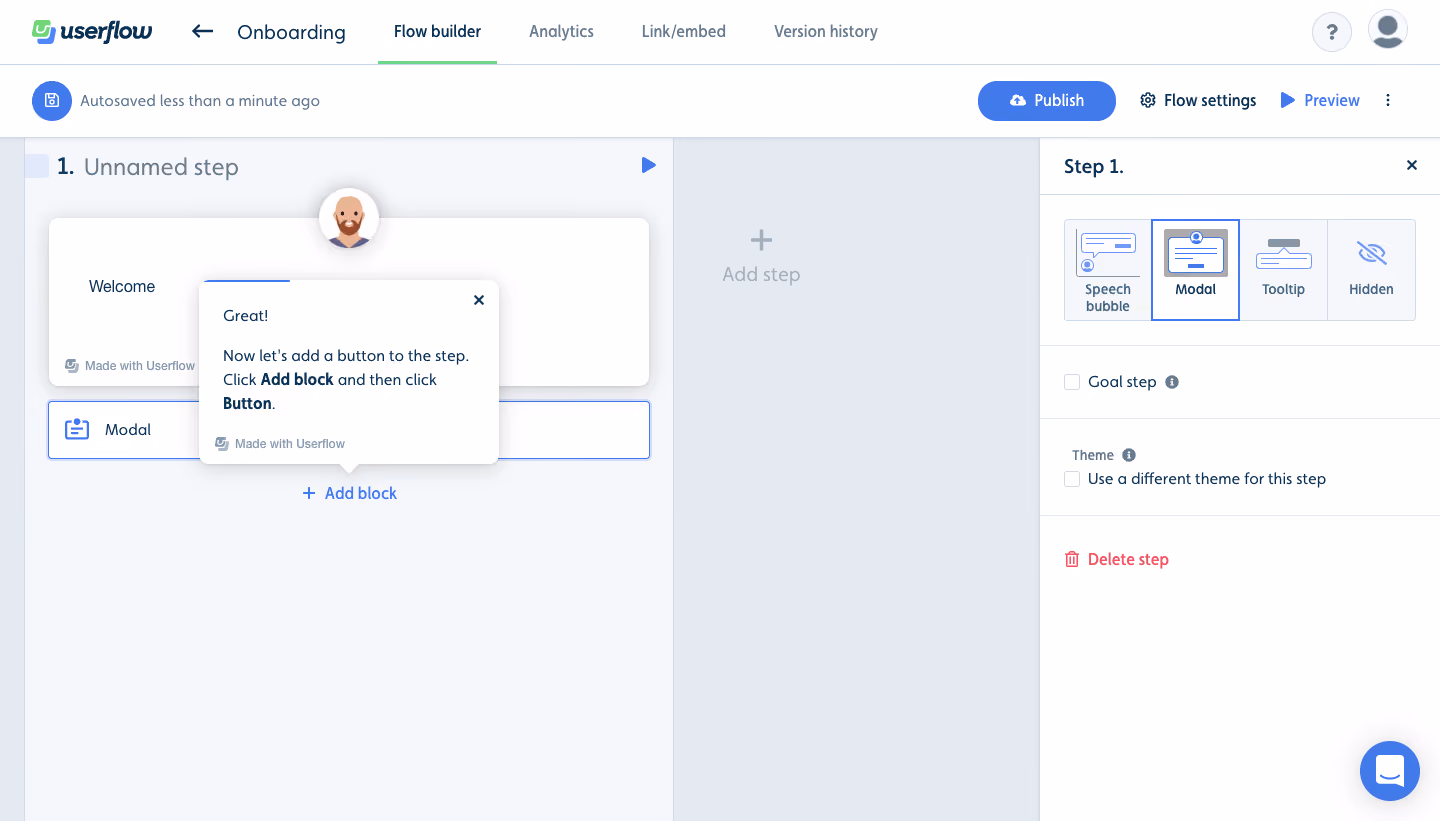Open Flow settings
1440x821 pixels.
(1198, 100)
